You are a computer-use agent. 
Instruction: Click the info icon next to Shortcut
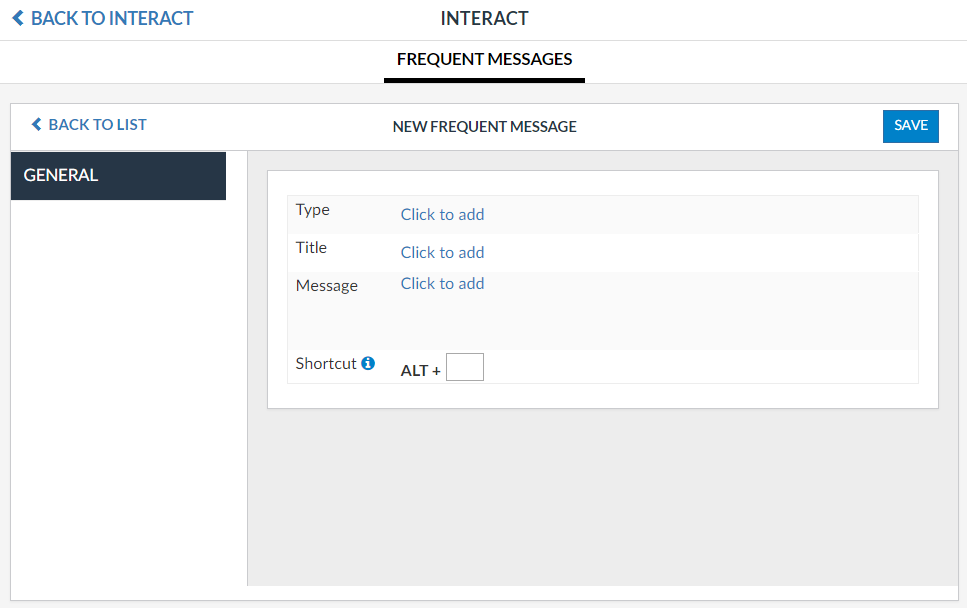368,364
